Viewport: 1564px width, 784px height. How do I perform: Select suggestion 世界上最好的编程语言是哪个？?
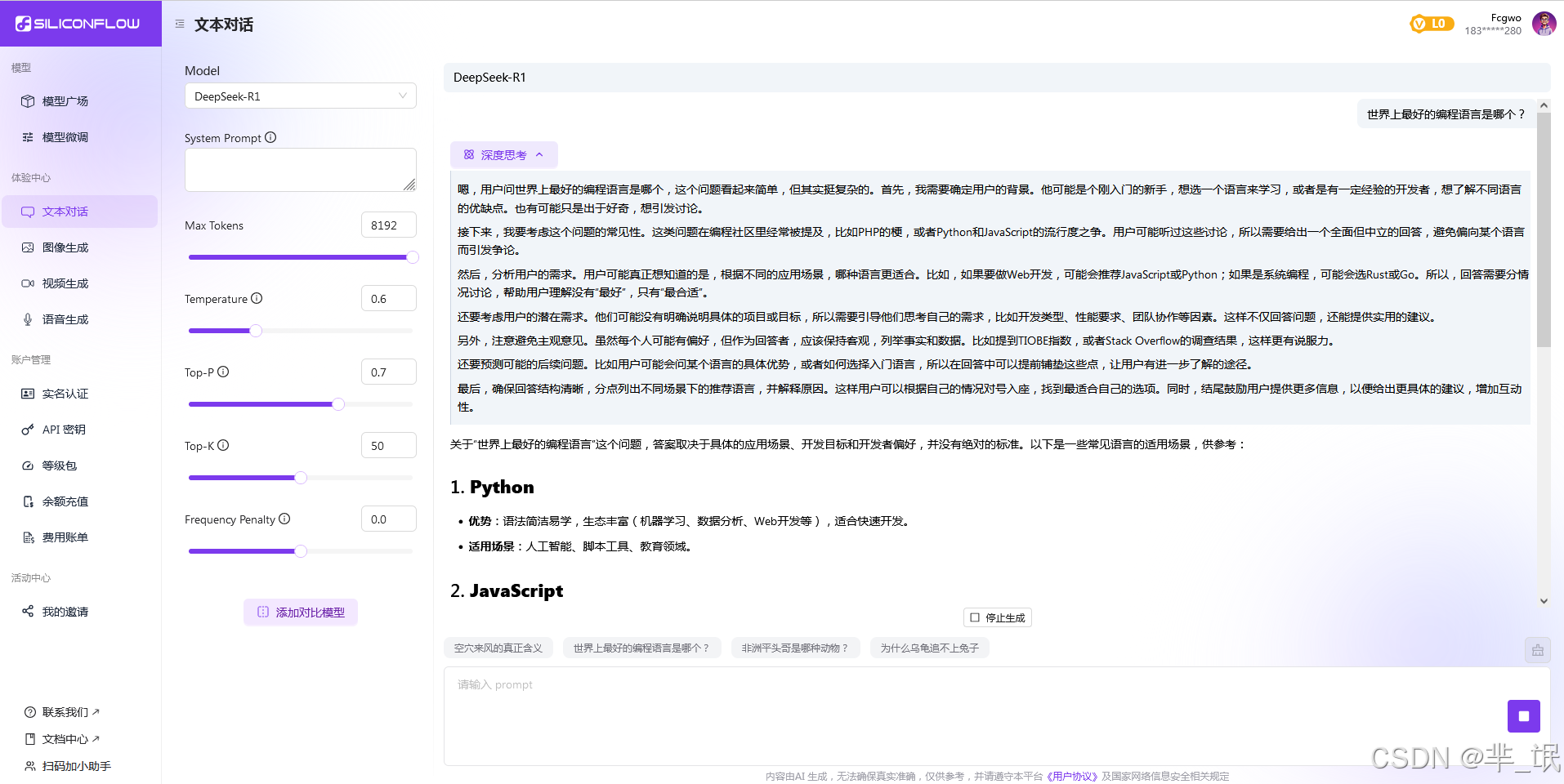(641, 648)
